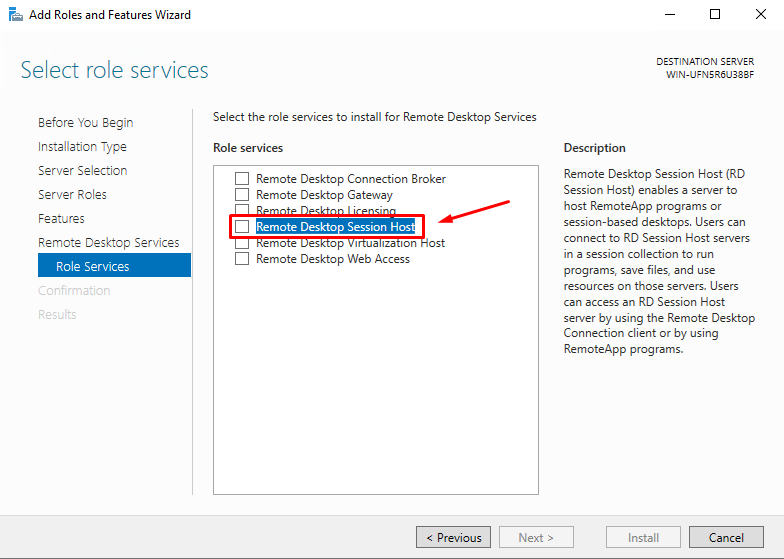Maximize the wizard window
Viewport: 784px width, 559px height.
pos(715,15)
